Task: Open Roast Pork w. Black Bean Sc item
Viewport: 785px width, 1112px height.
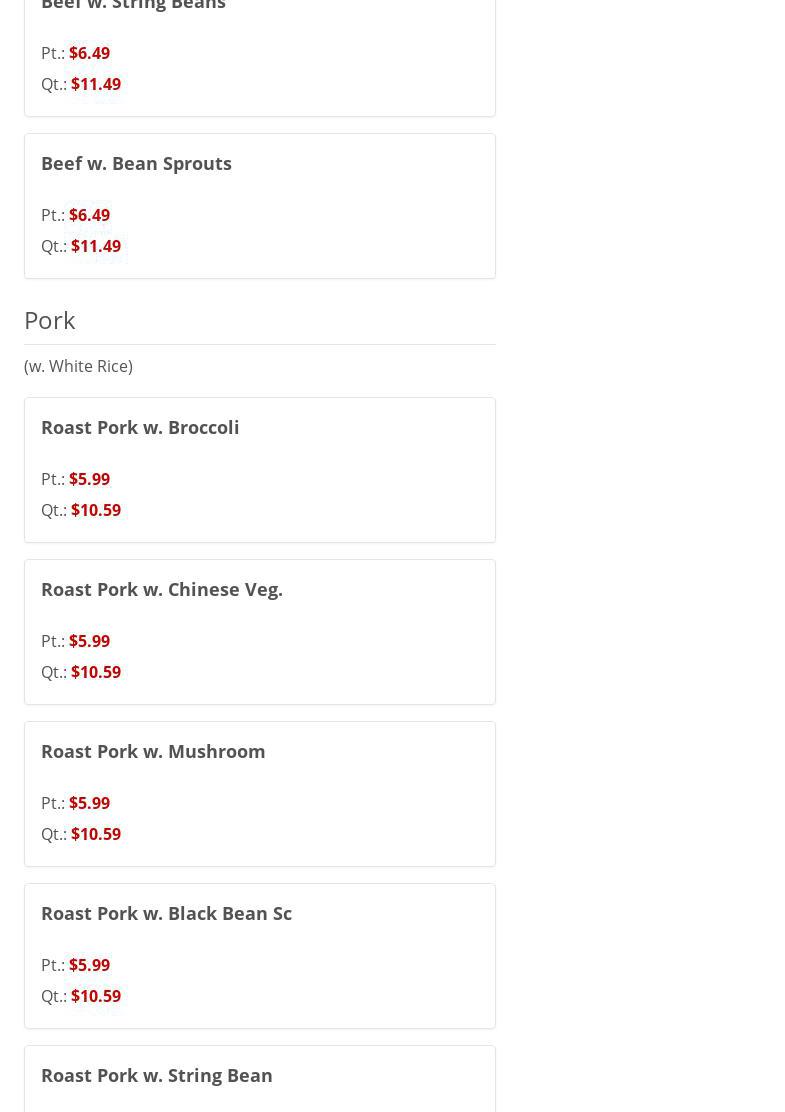Action: pyautogui.click(x=166, y=913)
